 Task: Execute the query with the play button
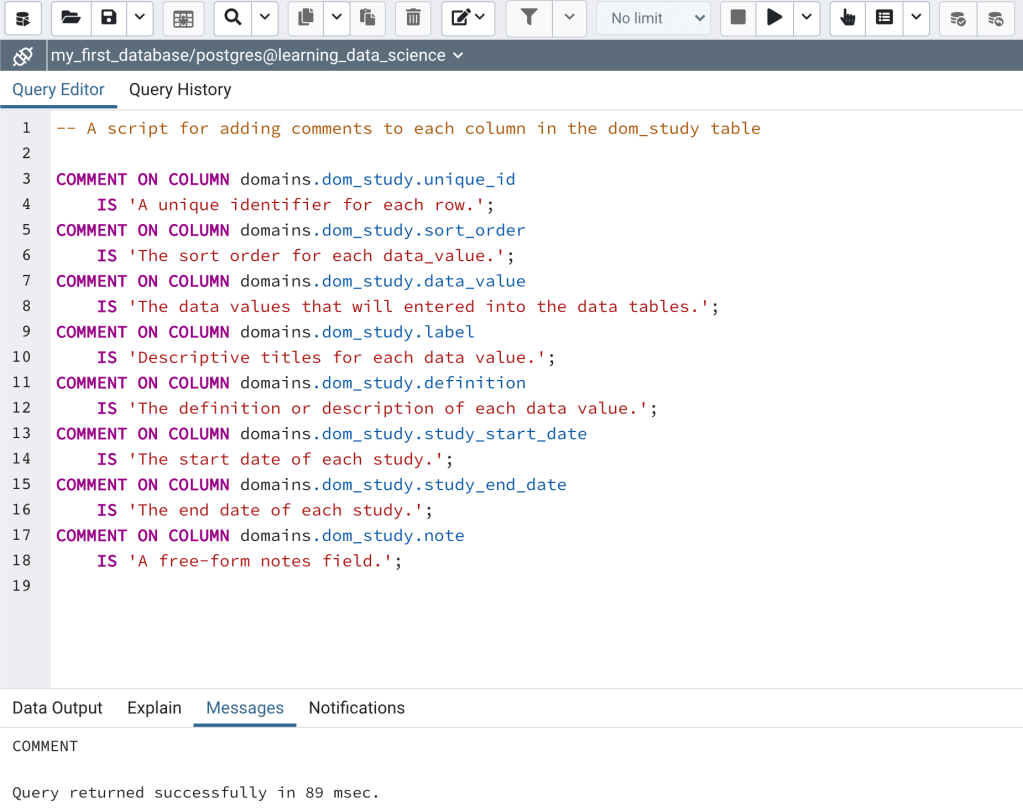[x=773, y=18]
